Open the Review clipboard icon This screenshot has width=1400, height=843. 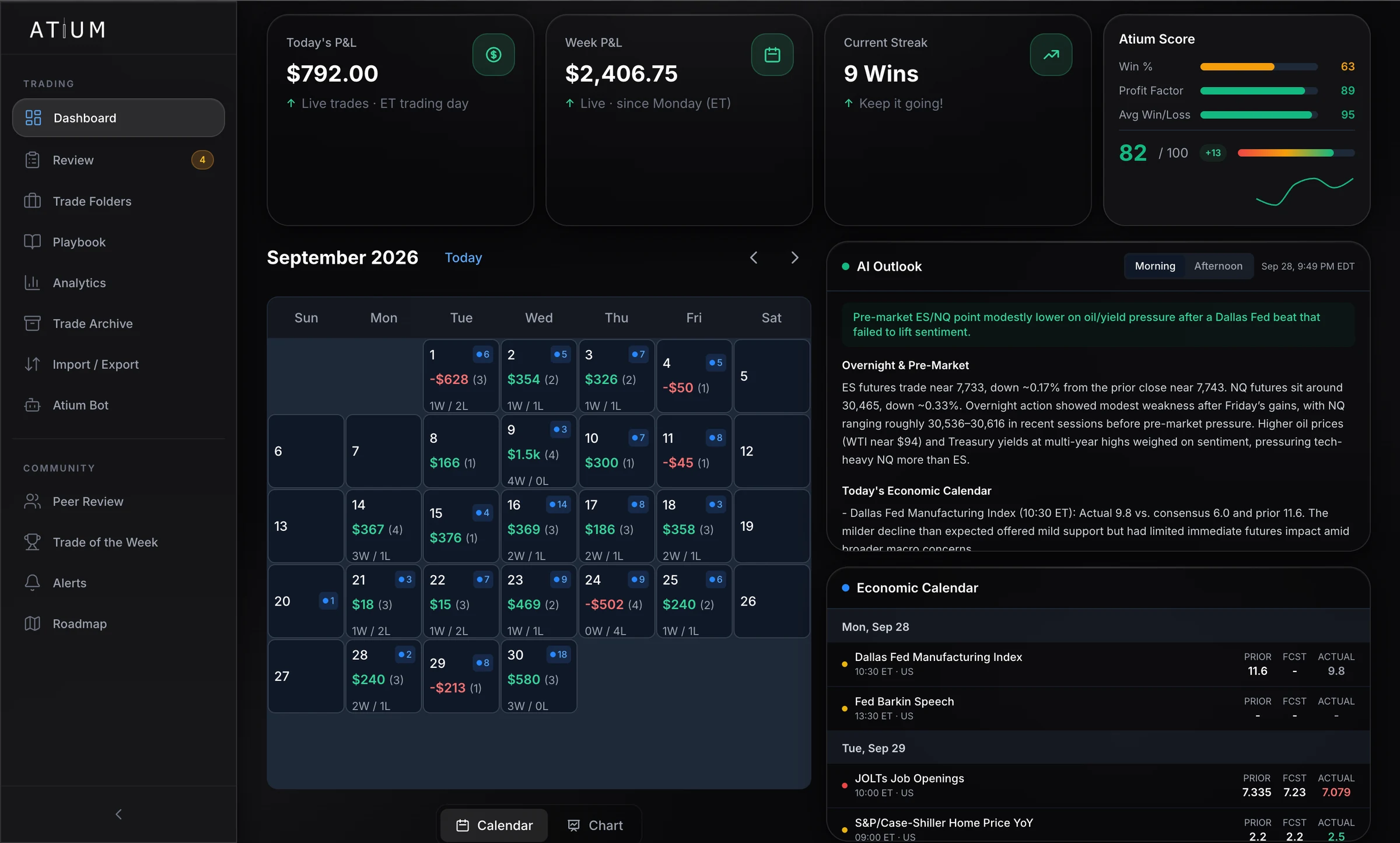(x=33, y=160)
